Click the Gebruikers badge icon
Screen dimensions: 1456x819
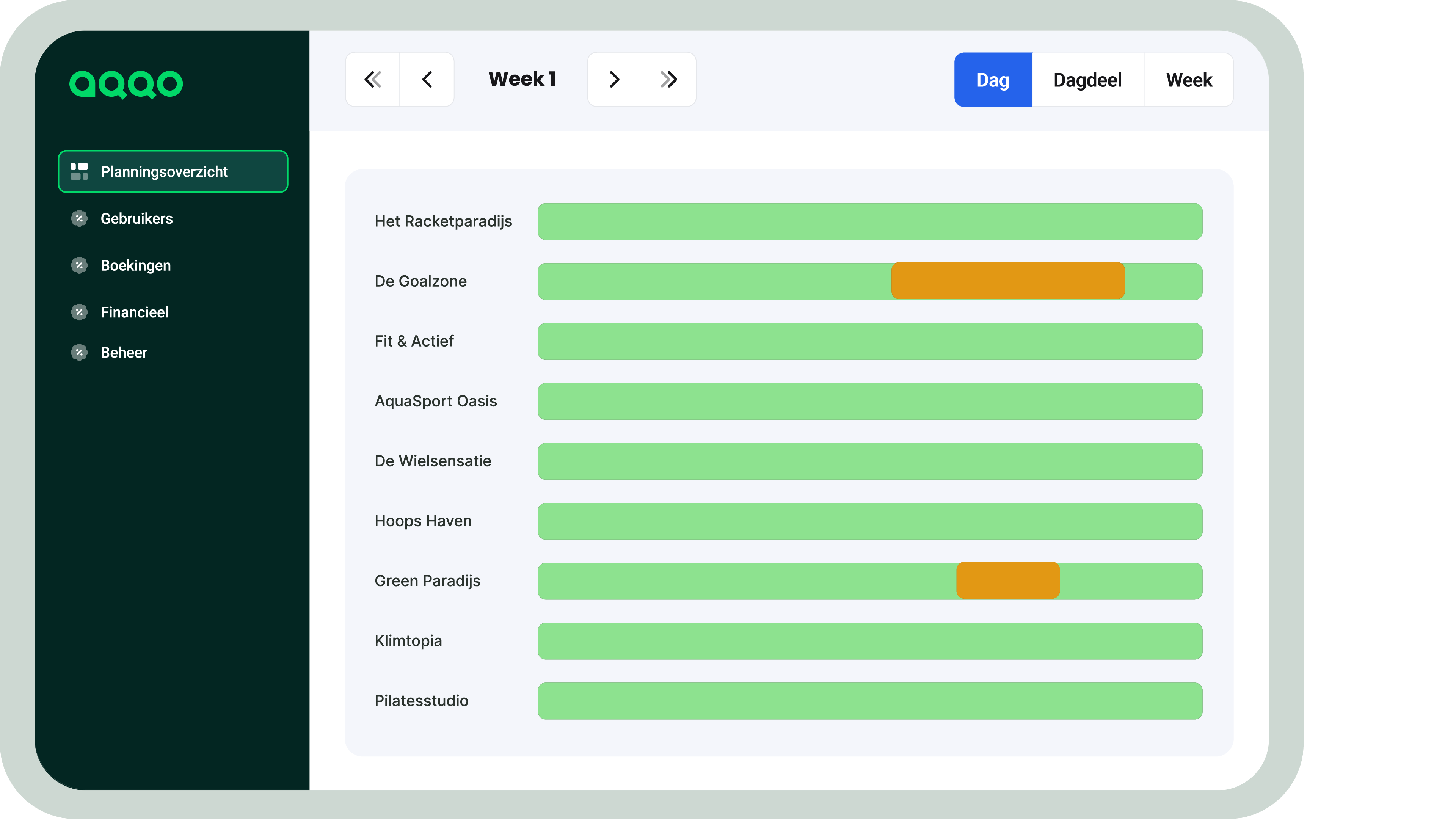point(79,218)
